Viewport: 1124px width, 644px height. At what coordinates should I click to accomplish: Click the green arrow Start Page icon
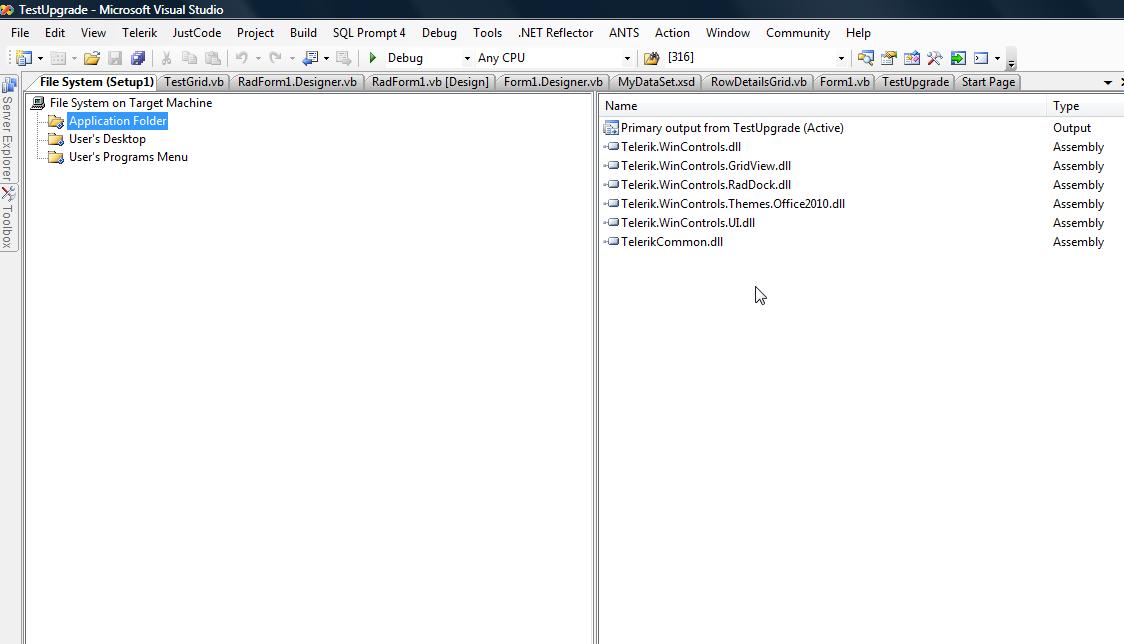click(x=958, y=58)
